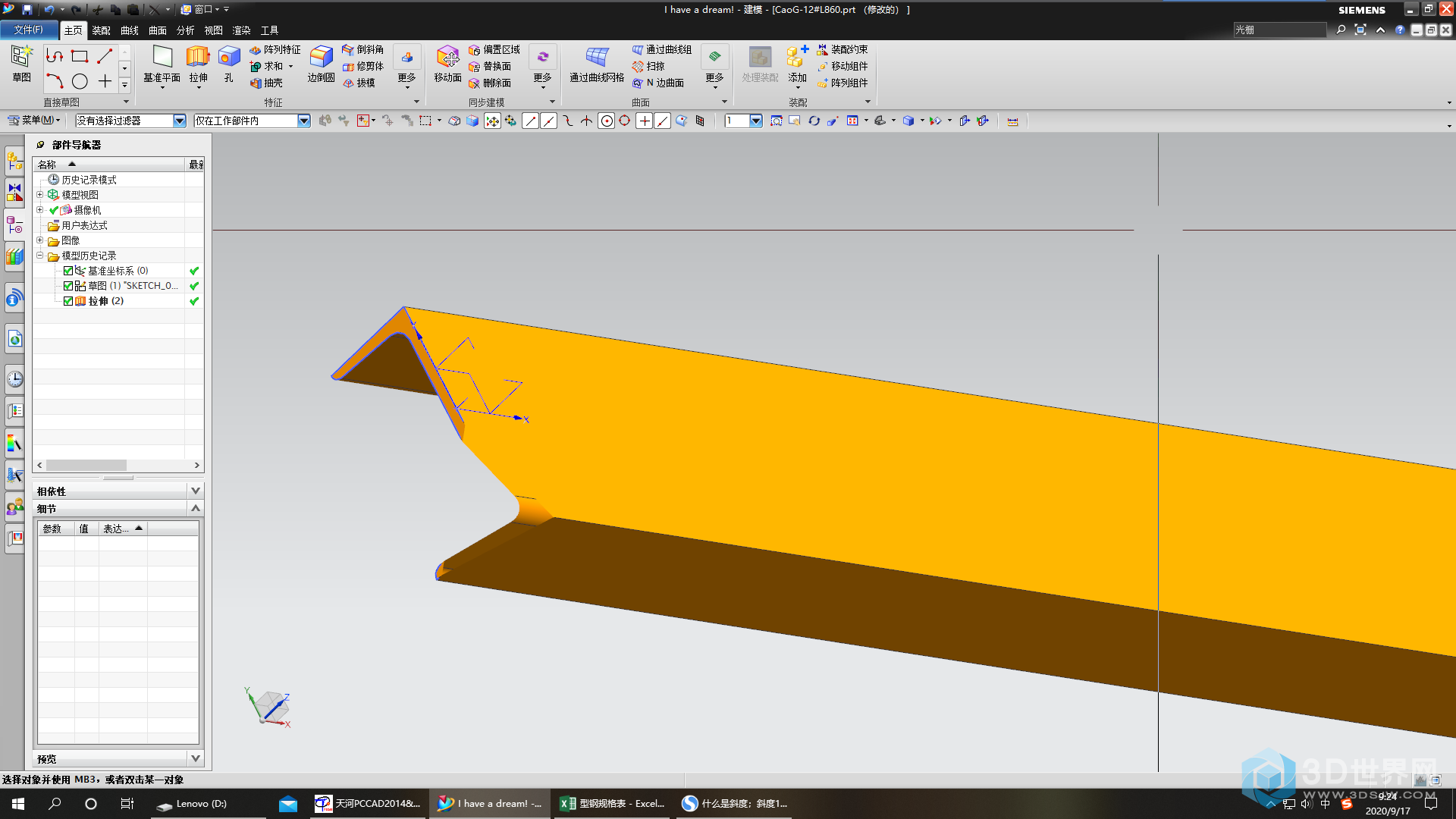Choose the 孔 (Hole) feature tool
This screenshot has width=1456, height=819.
(228, 64)
